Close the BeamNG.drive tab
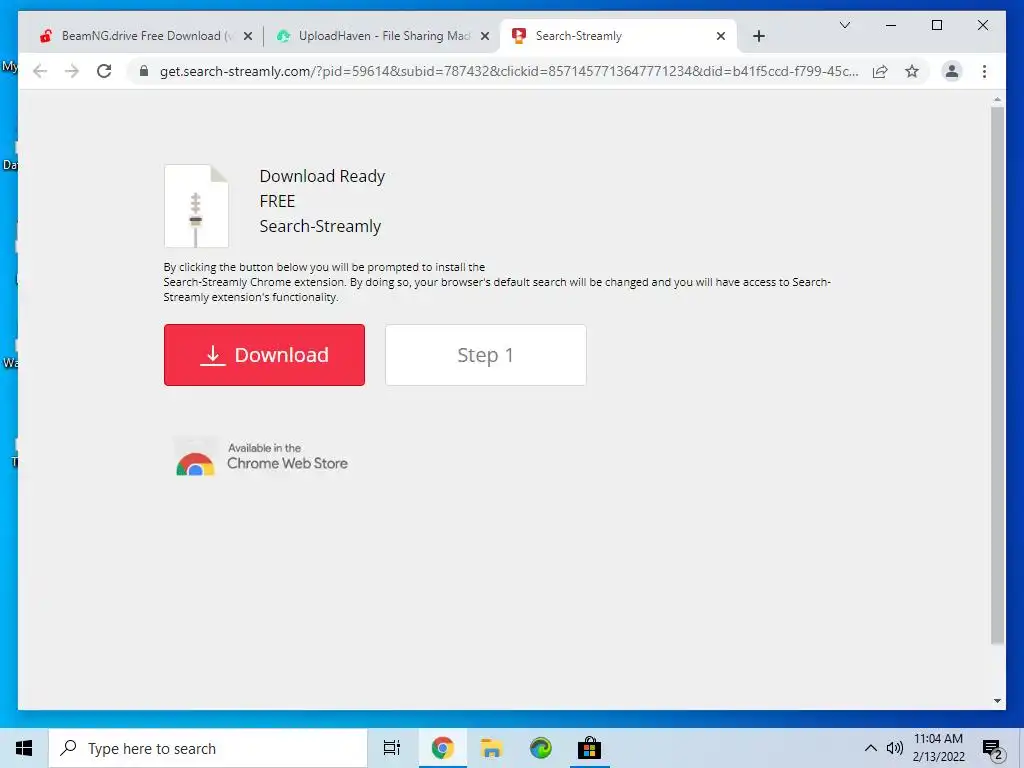 (248, 36)
